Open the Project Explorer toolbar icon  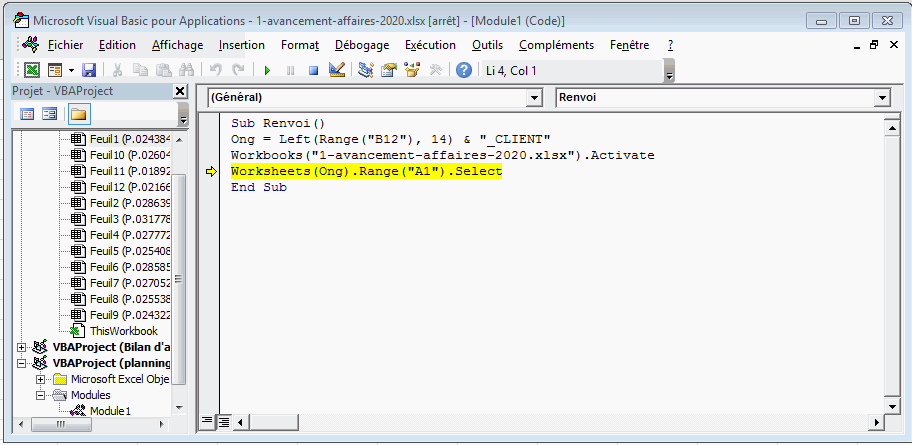click(365, 70)
